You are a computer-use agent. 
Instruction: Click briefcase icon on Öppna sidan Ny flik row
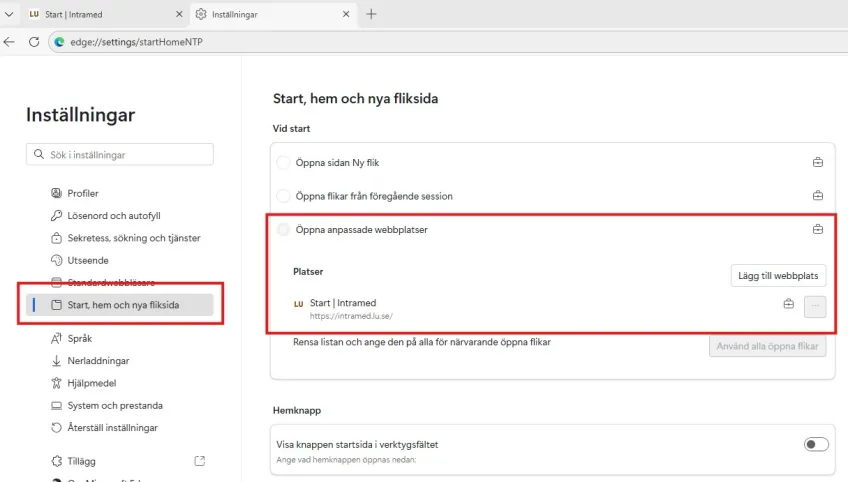(x=818, y=162)
